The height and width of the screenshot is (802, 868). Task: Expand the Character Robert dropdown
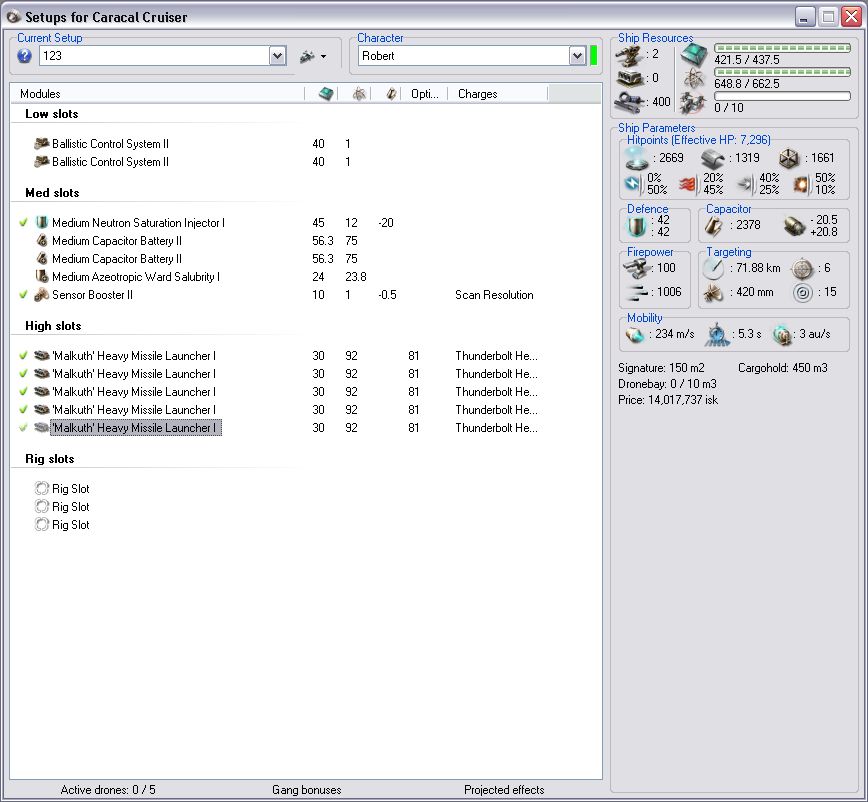[577, 56]
